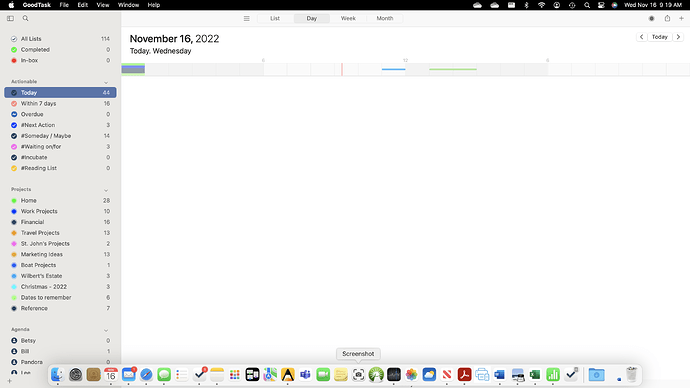
Task: Open Trash from the dock
Action: (631, 375)
